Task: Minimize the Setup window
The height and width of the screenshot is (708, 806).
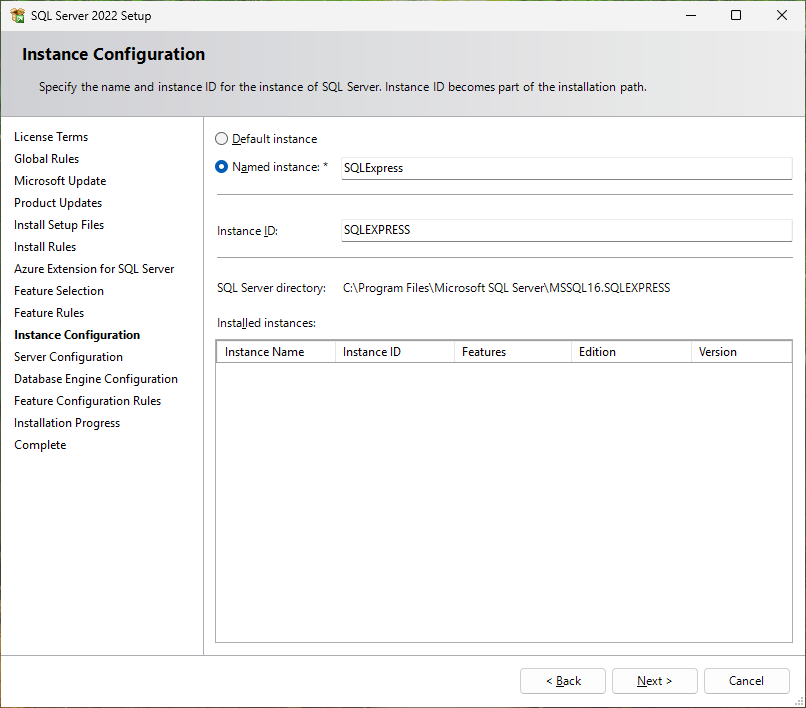Action: 690,16
